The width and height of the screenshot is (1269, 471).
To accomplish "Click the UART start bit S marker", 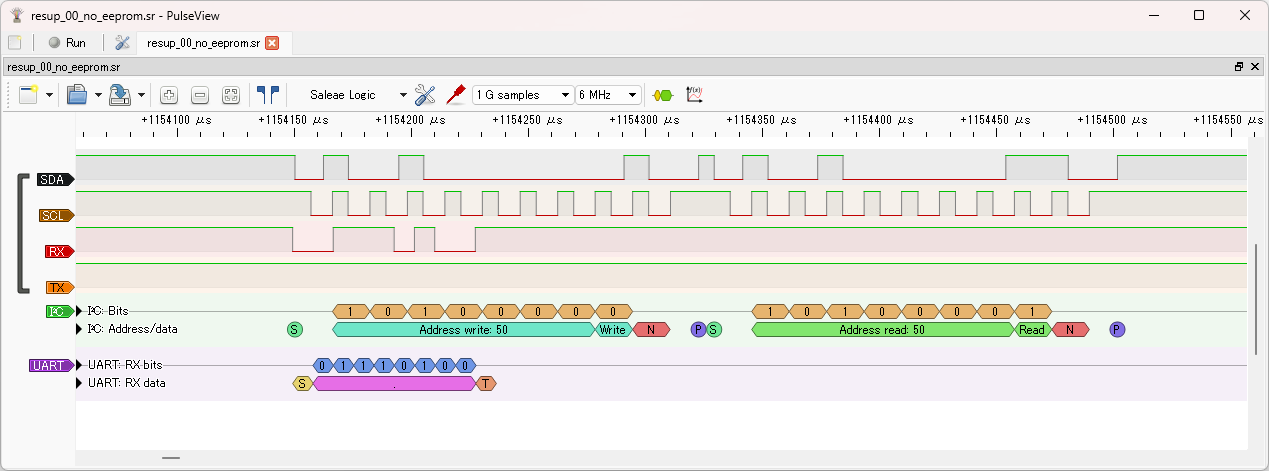I will click(303, 383).
